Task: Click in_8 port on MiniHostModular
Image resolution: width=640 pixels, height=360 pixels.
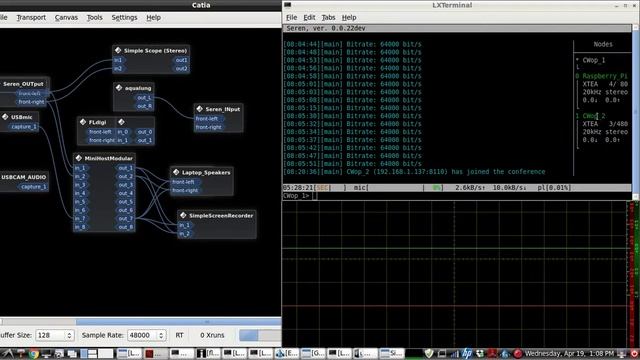Action: (x=80, y=227)
